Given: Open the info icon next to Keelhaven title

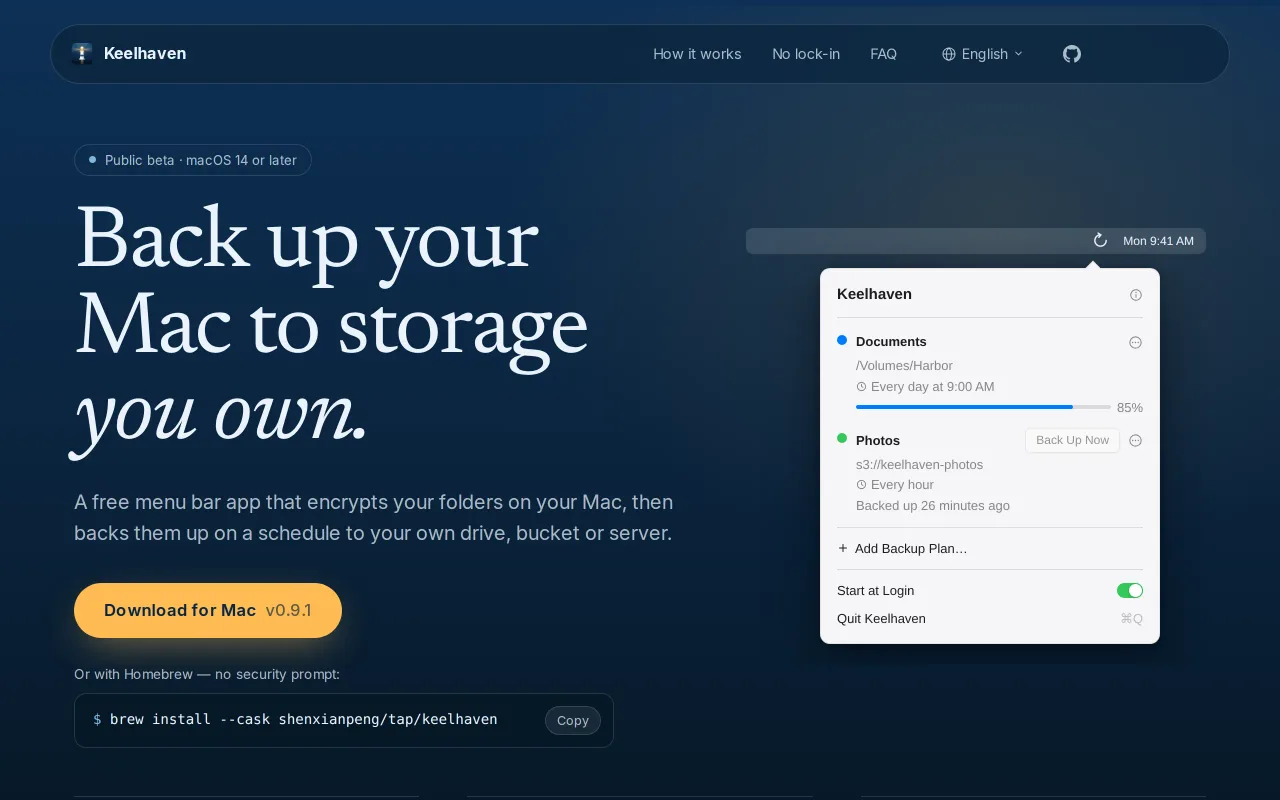Looking at the screenshot, I should (x=1136, y=295).
